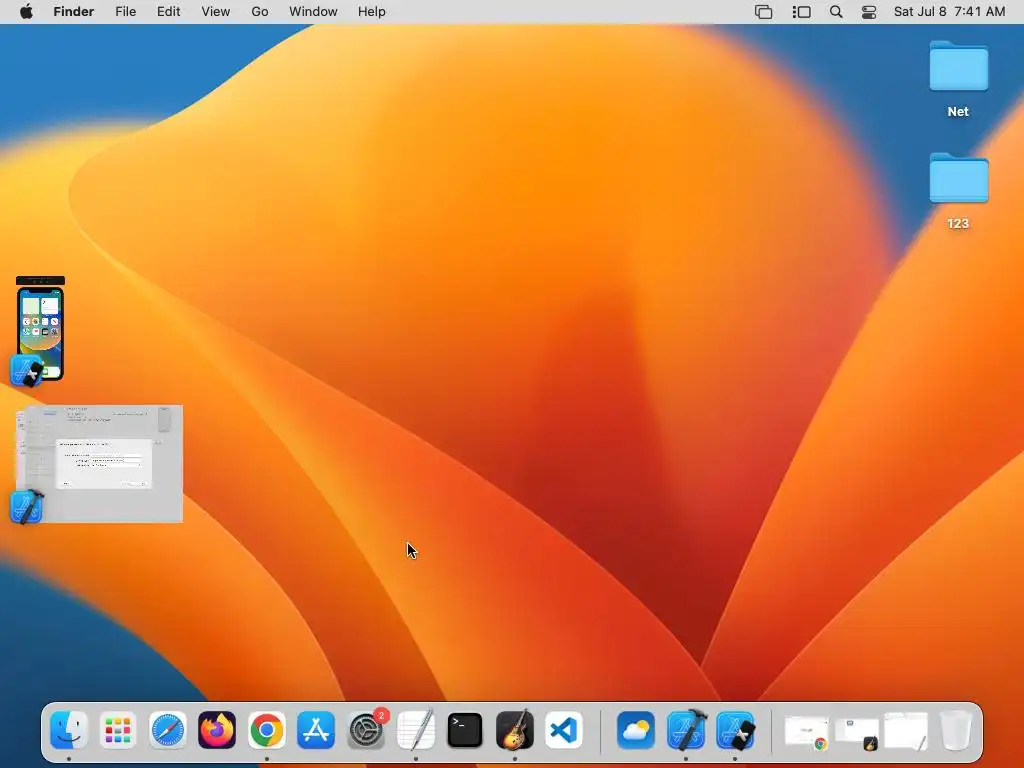Open System Settings with badge
The width and height of the screenshot is (1024, 768).
366,730
